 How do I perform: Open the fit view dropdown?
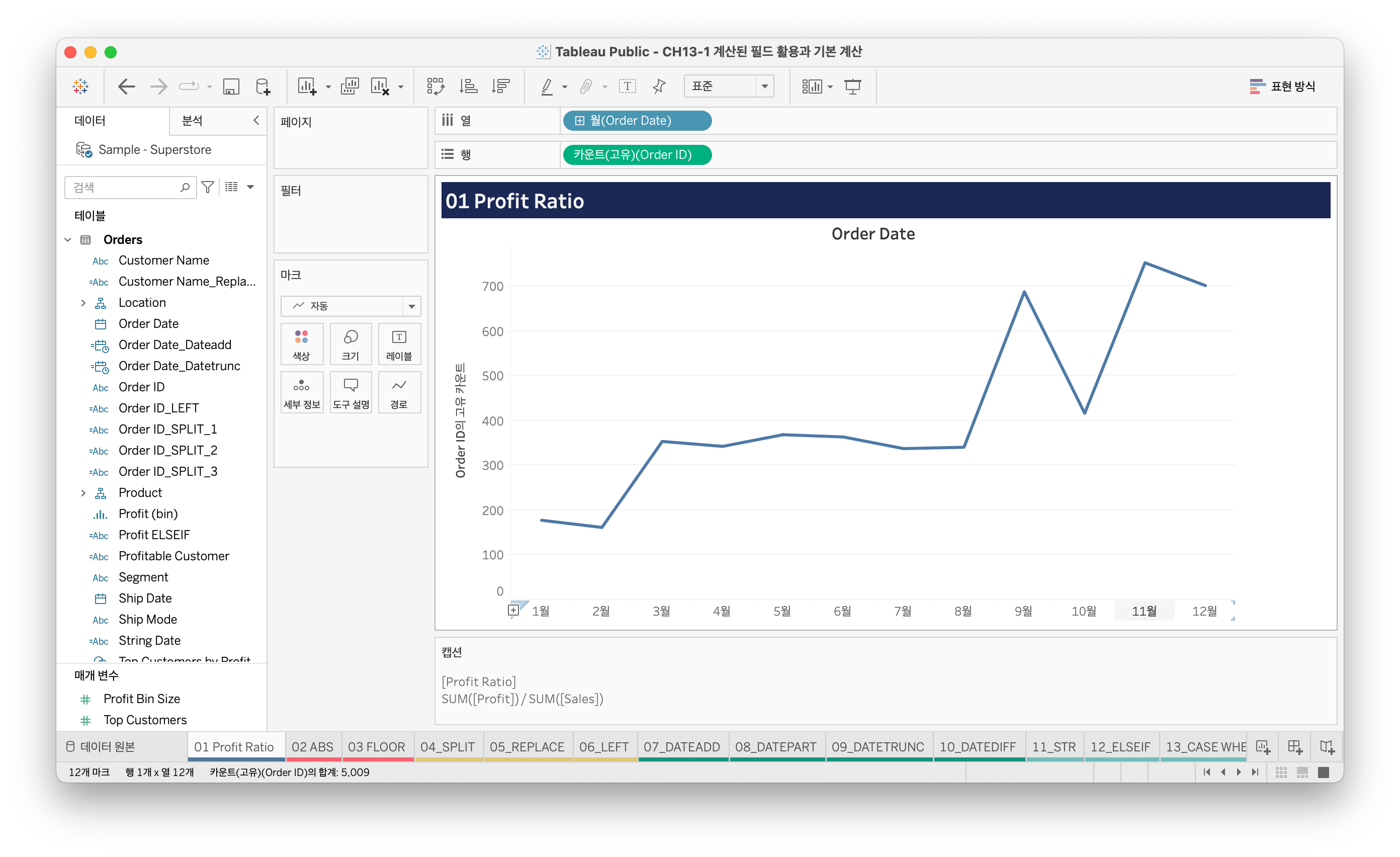pyautogui.click(x=728, y=87)
